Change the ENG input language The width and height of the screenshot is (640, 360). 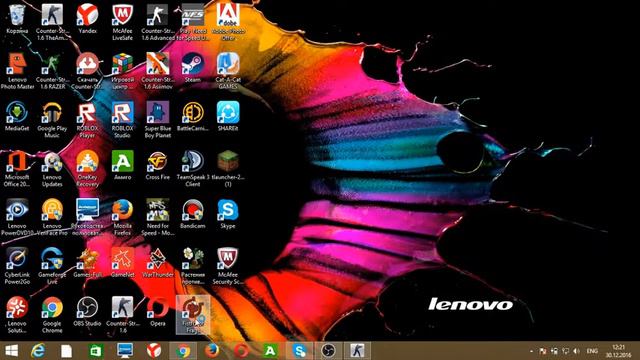point(592,351)
